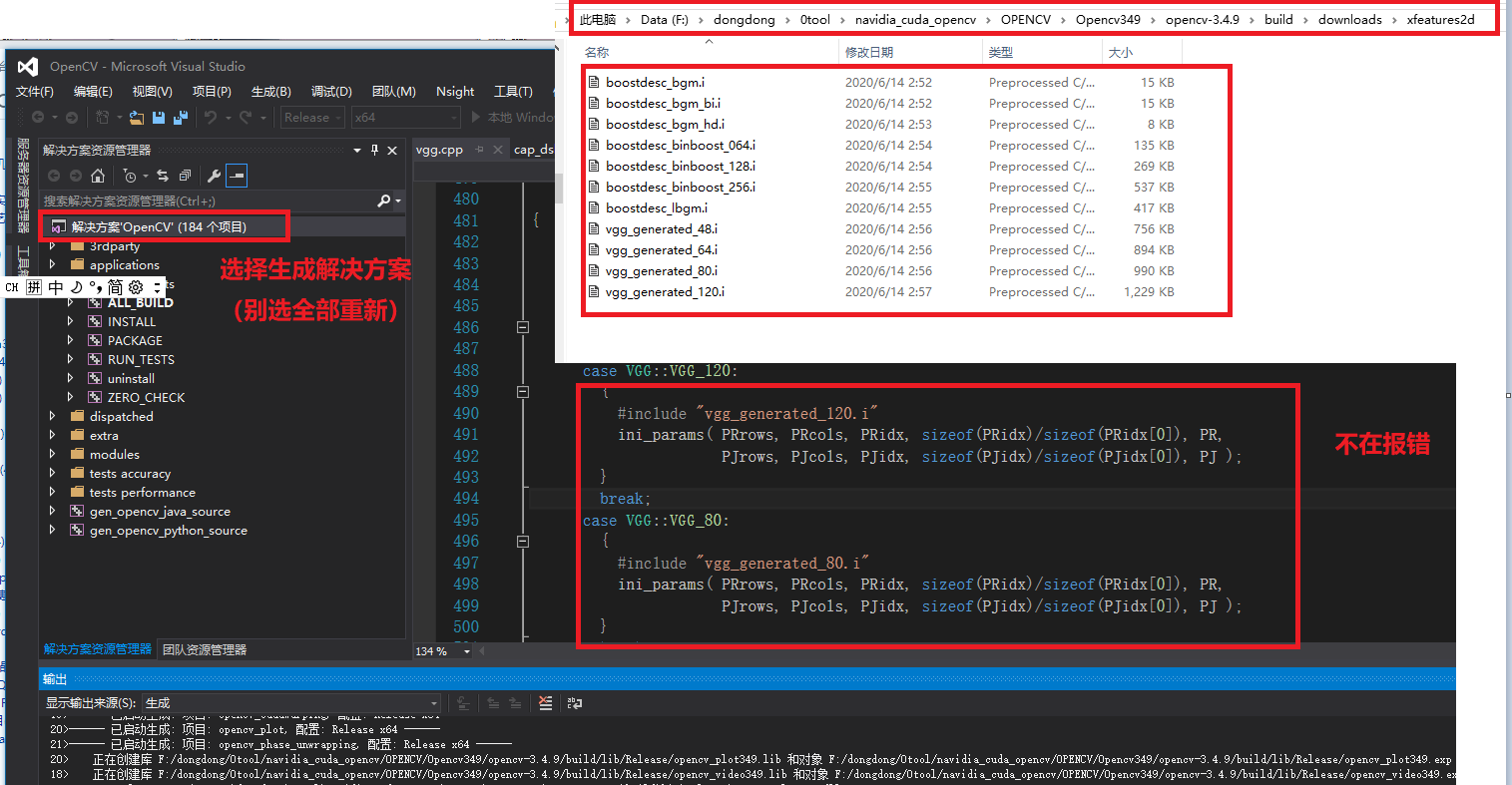Open the Output source dropdown showing 生成

click(290, 702)
